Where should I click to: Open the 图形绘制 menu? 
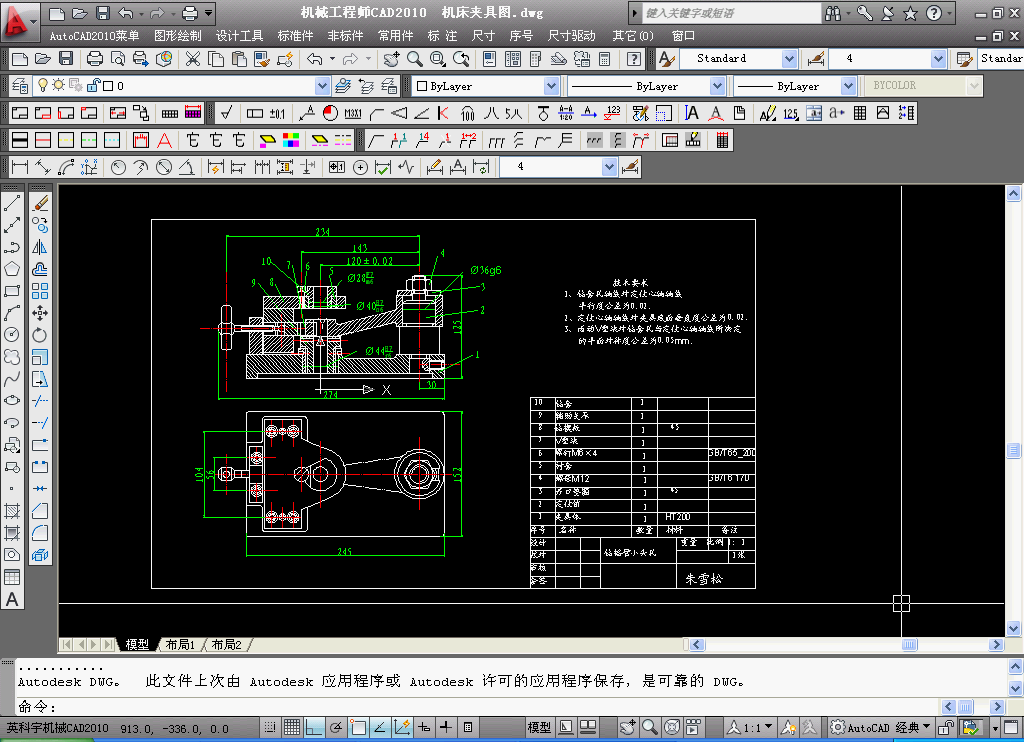[x=178, y=36]
